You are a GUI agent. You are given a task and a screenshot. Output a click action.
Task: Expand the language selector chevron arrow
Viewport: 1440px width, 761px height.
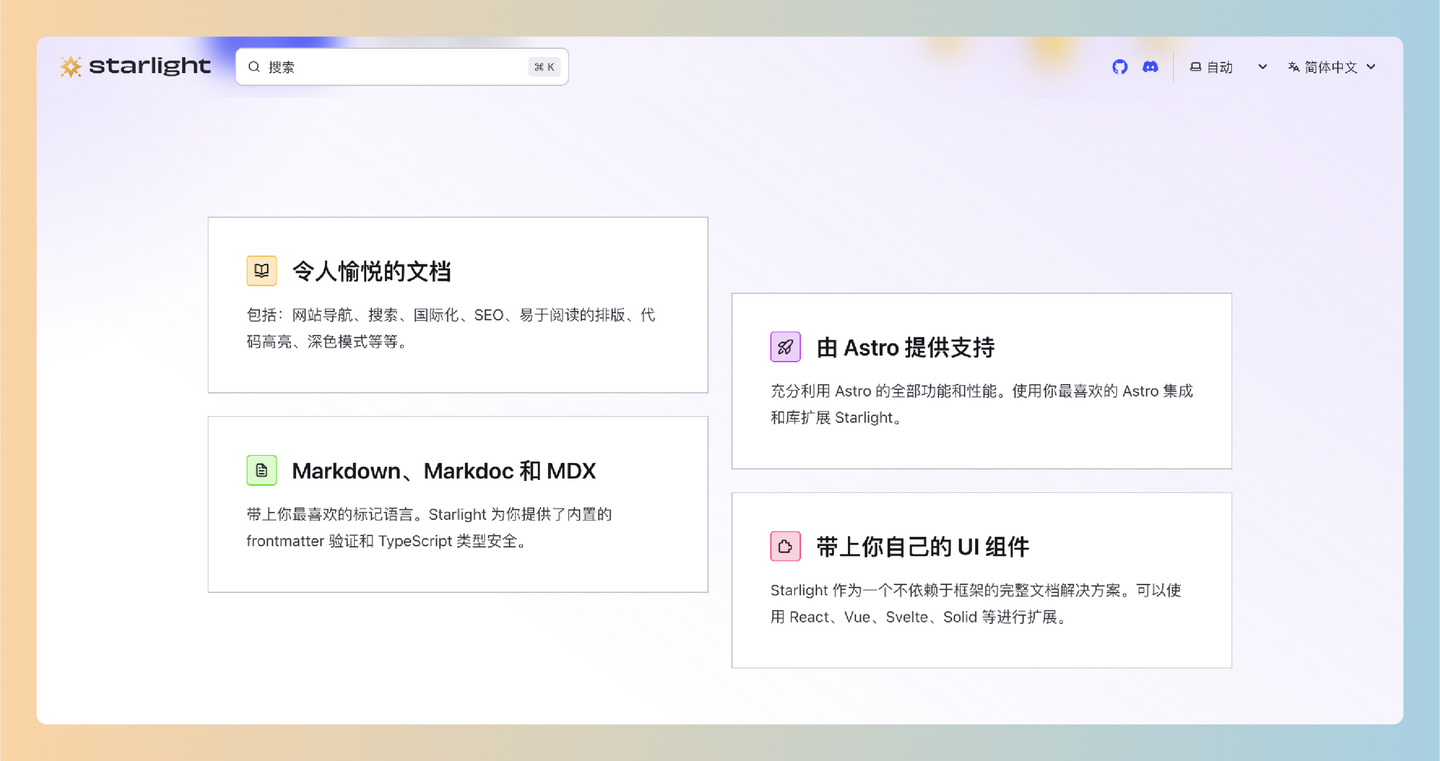[1371, 67]
